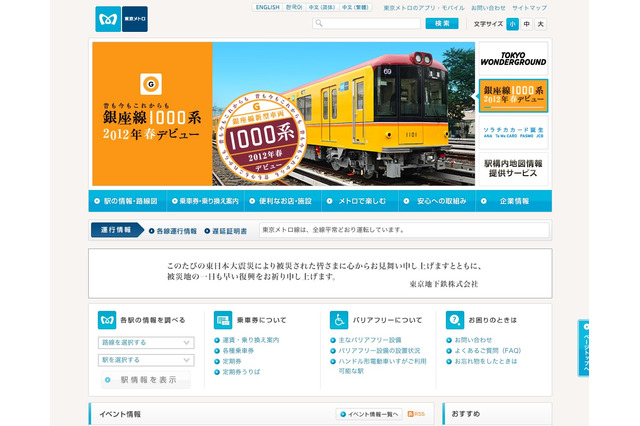Set font size to large (大)
Viewport: 640px width, 426px height.
pos(540,24)
